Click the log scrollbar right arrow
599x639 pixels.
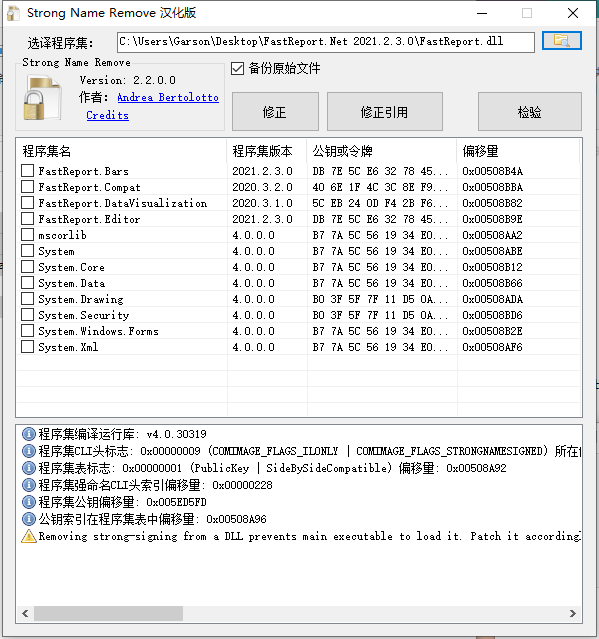[x=573, y=613]
